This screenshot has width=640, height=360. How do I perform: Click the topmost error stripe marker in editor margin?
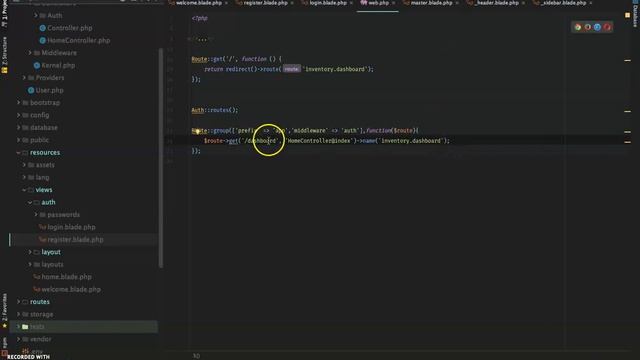[627, 60]
